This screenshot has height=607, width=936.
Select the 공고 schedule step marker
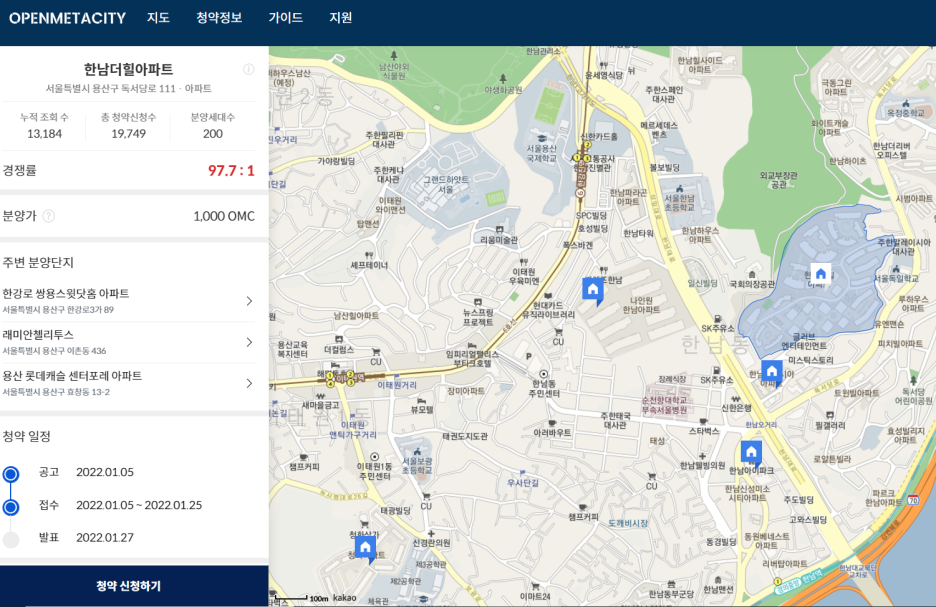pyautogui.click(x=11, y=474)
